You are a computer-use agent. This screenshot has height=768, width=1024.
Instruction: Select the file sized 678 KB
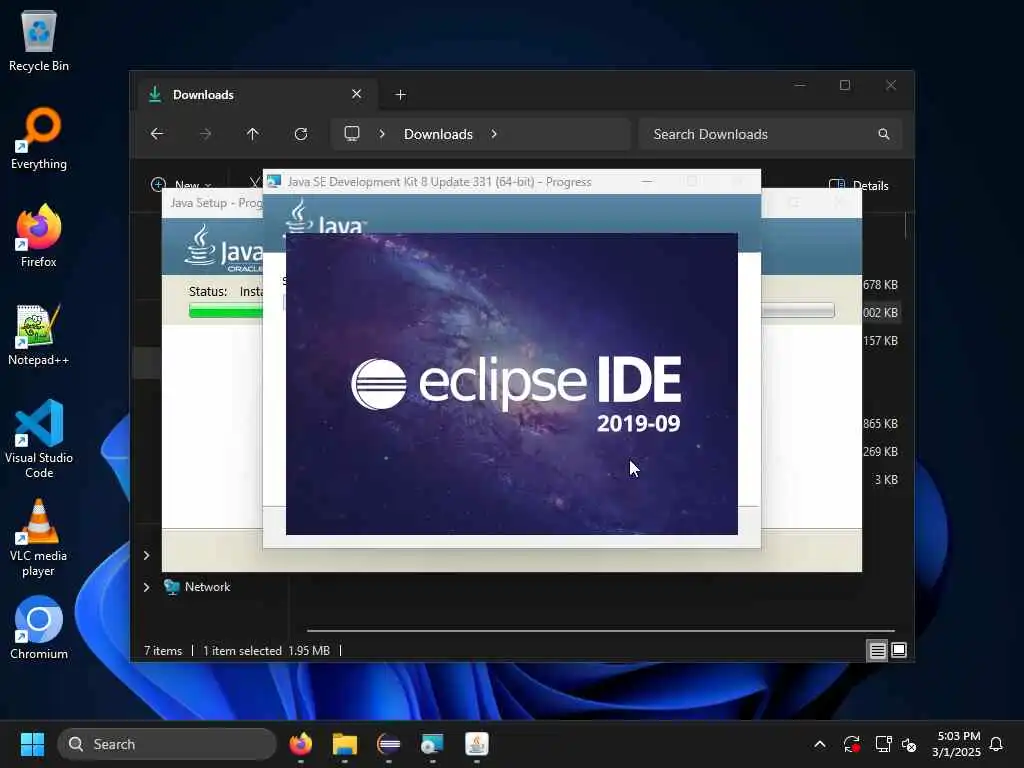[x=880, y=285]
